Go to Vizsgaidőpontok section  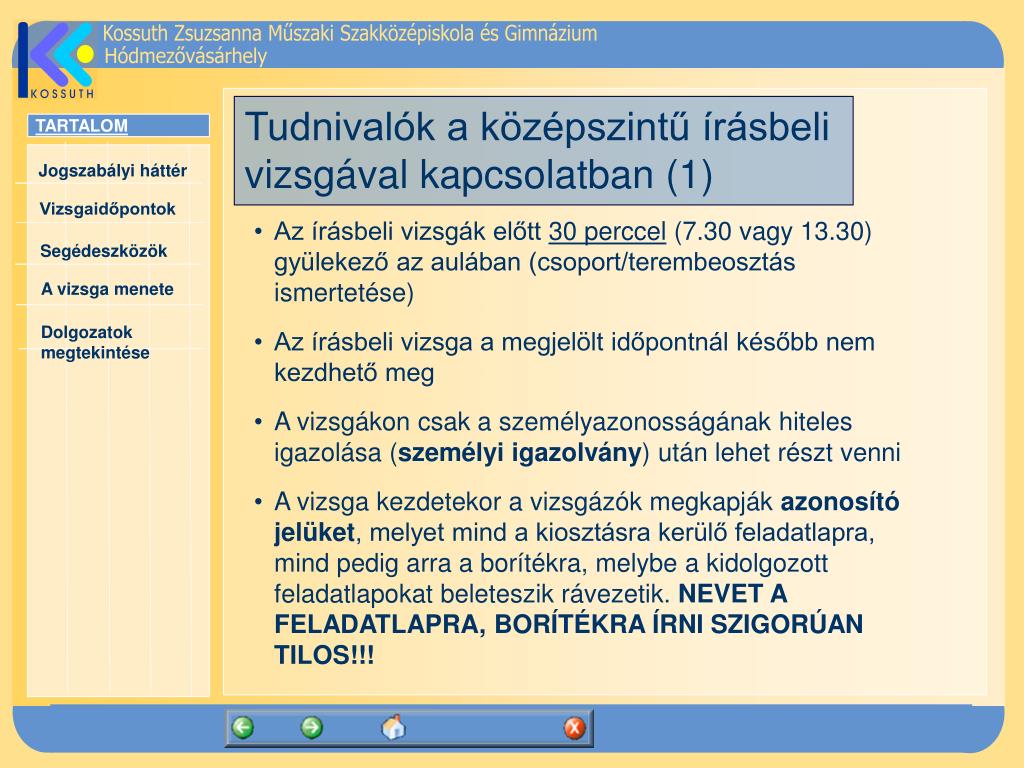(x=107, y=209)
